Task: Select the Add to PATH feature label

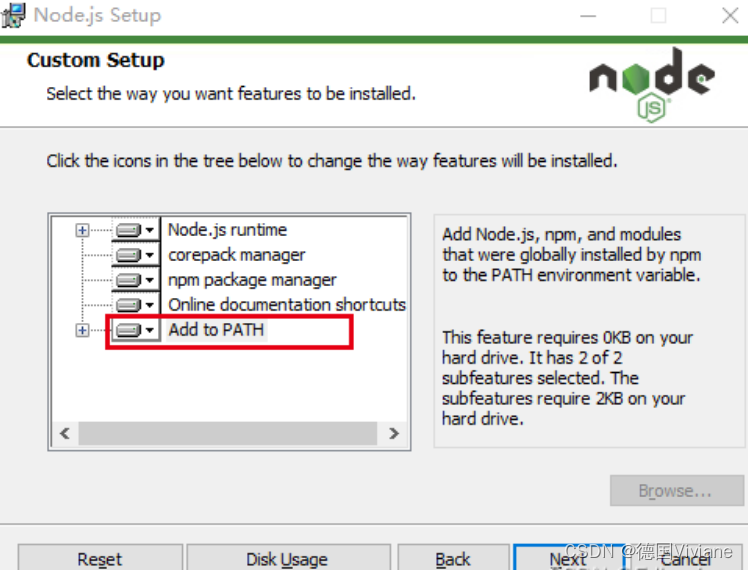Action: pos(216,330)
